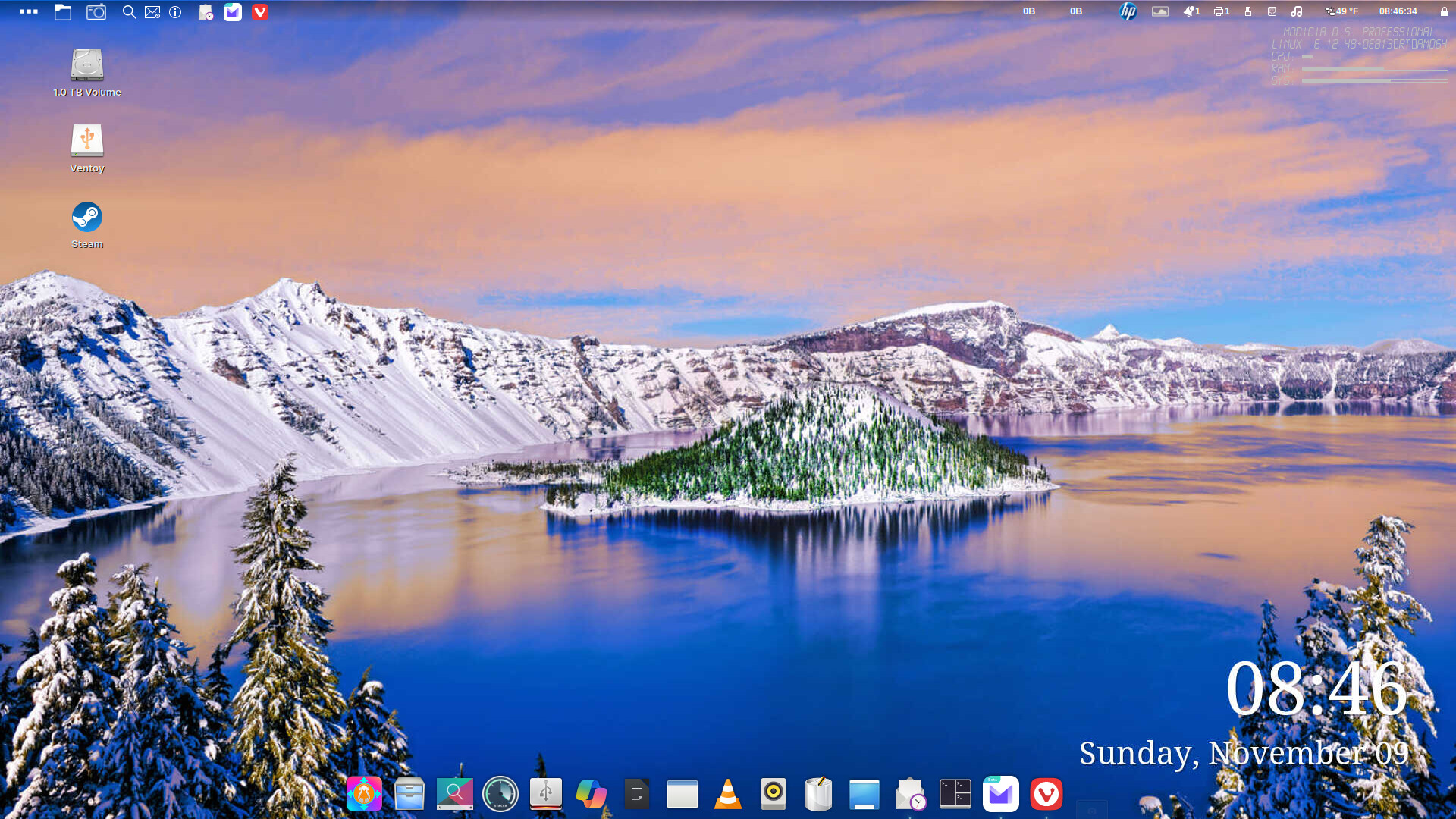
Task: Click the search magnifier in top panel
Action: click(129, 12)
